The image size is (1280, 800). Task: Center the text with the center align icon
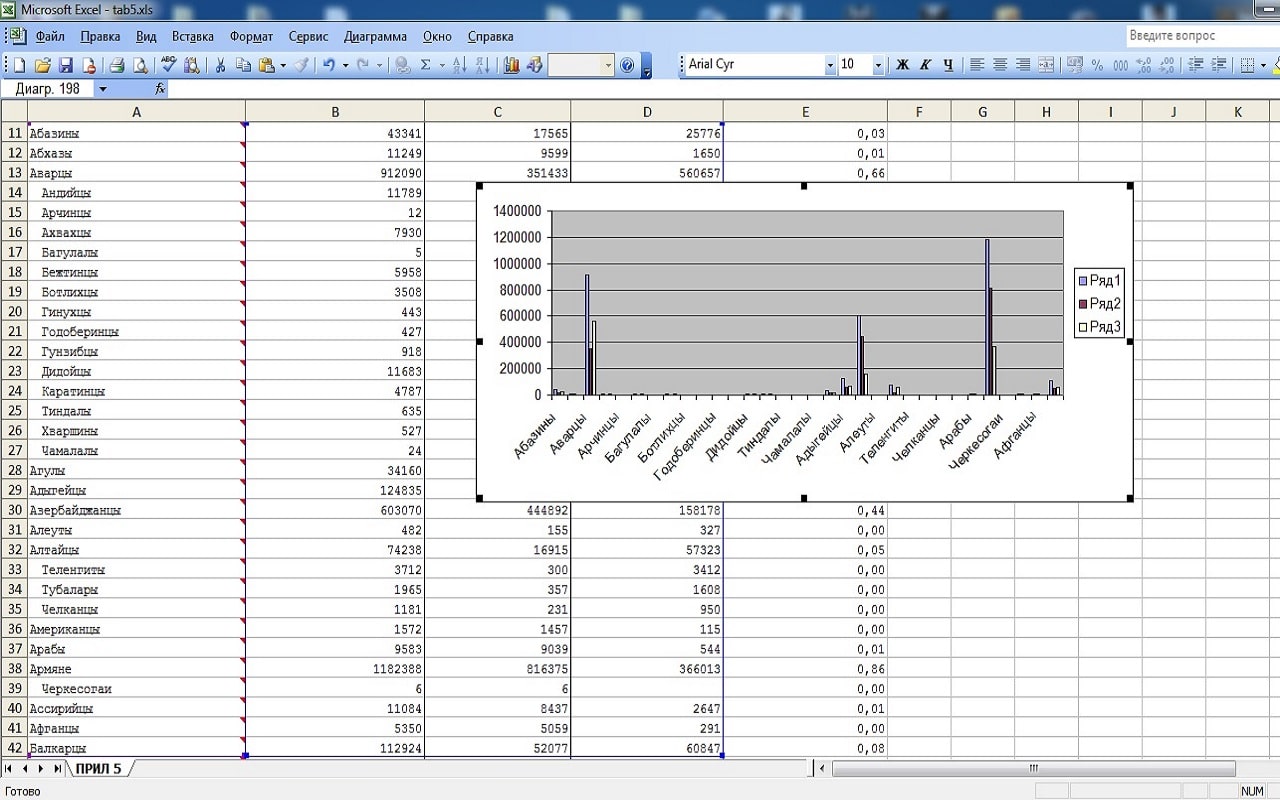tap(999, 65)
